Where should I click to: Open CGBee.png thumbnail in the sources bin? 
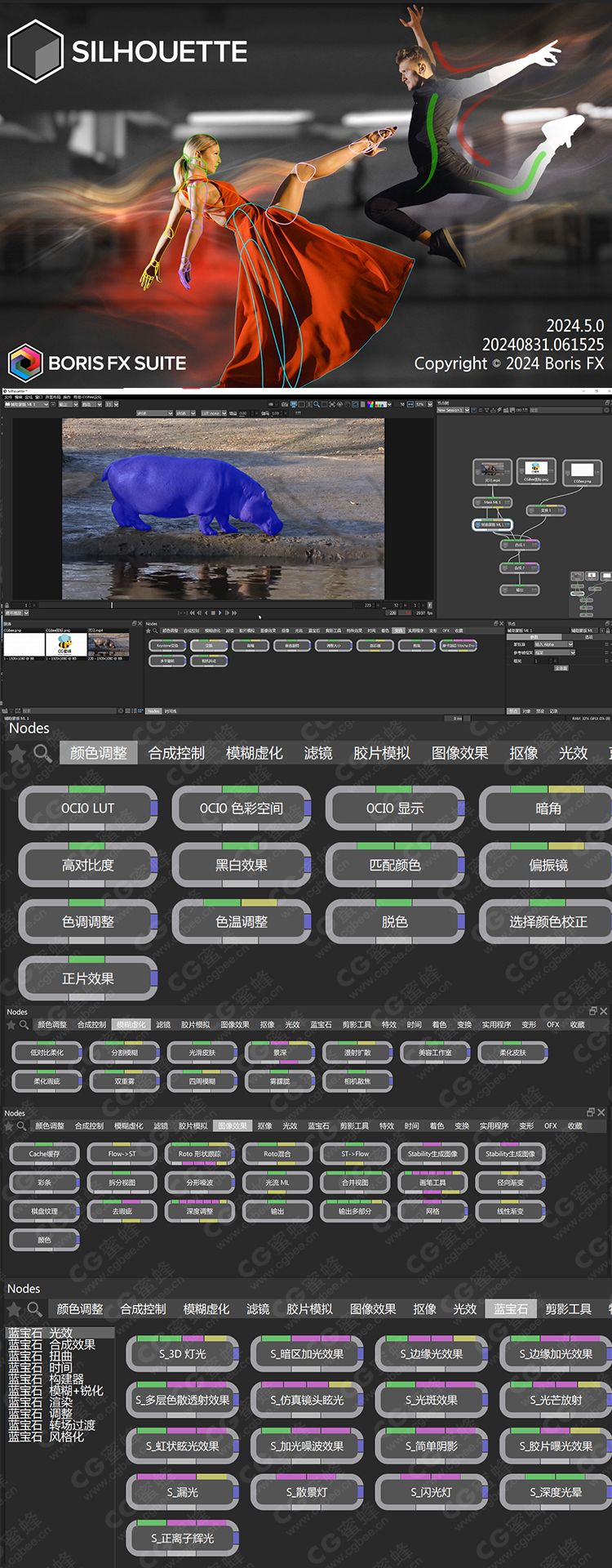23,644
